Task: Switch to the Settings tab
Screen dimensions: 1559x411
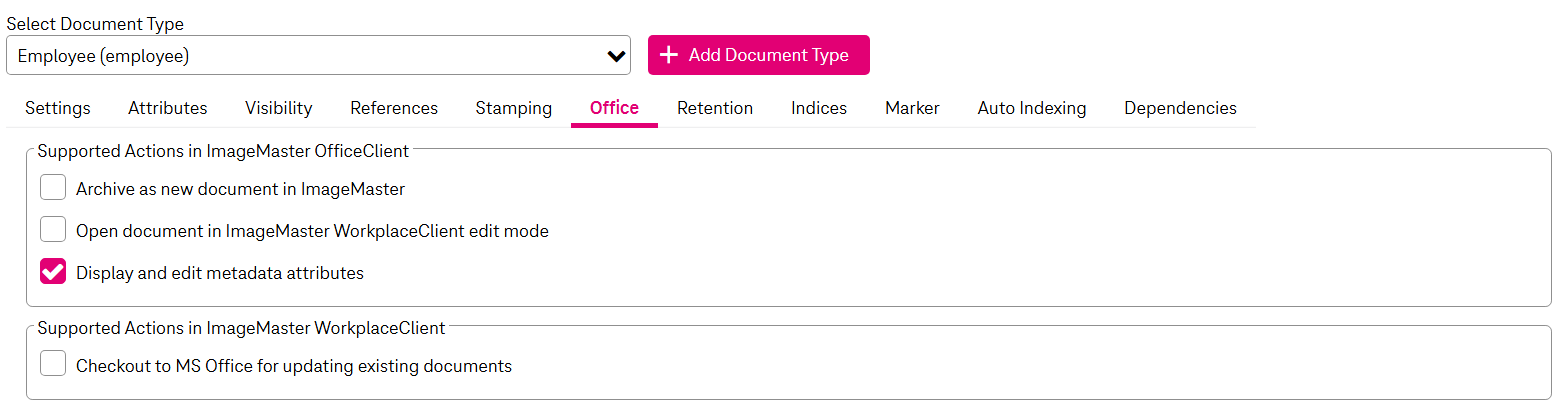Action: pos(58,108)
